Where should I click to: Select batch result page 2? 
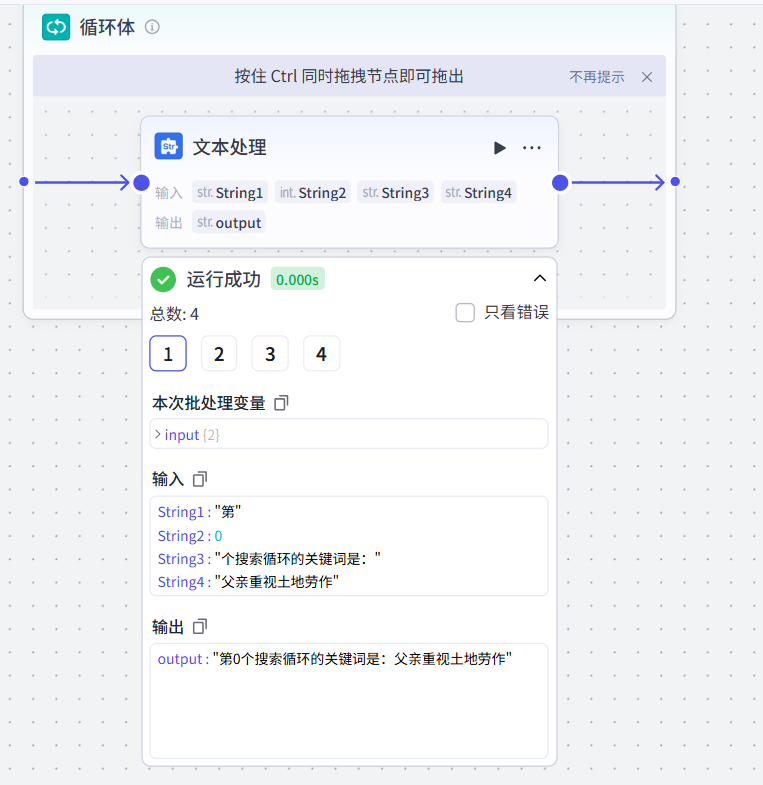pos(219,354)
